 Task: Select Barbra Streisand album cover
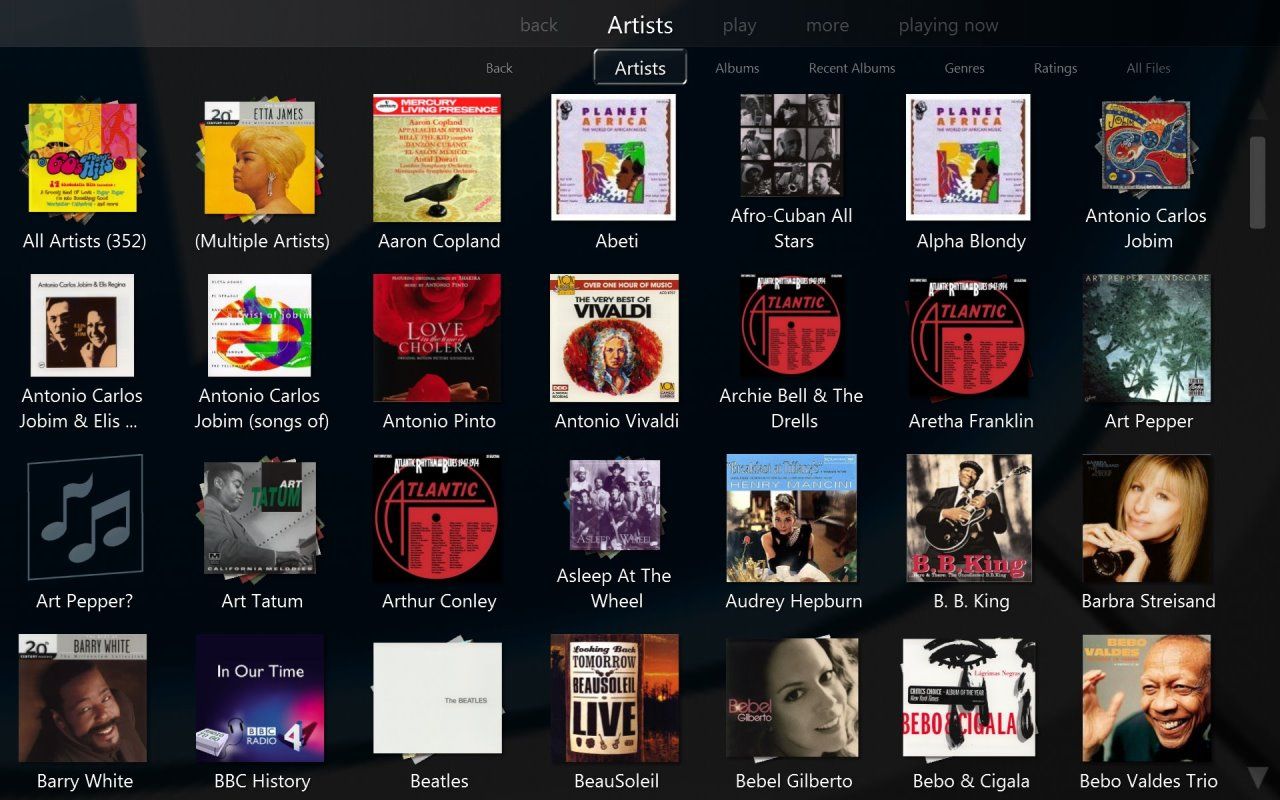point(1147,518)
